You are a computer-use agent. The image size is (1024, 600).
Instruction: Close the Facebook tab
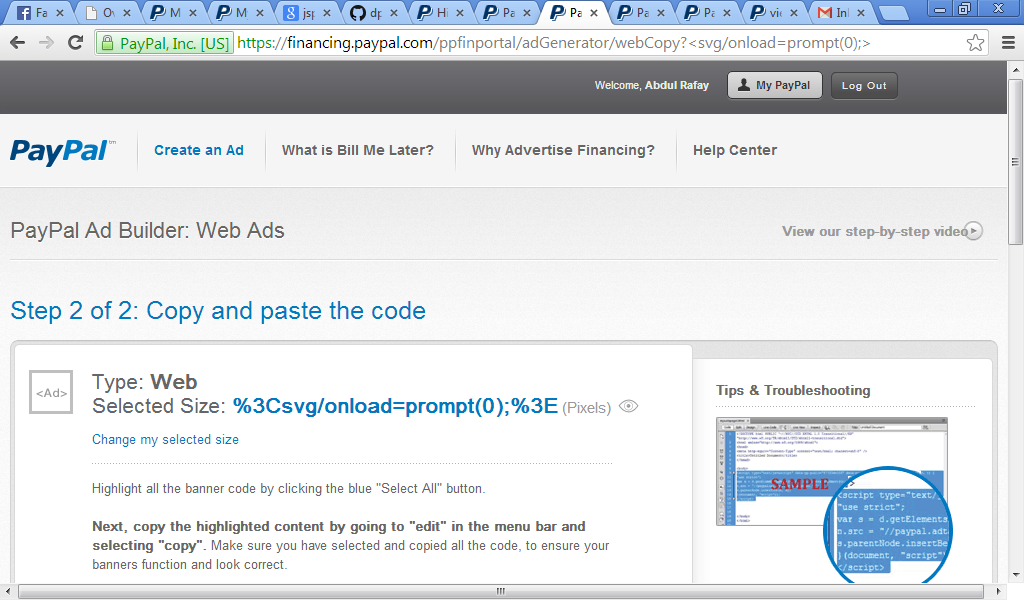pos(60,12)
